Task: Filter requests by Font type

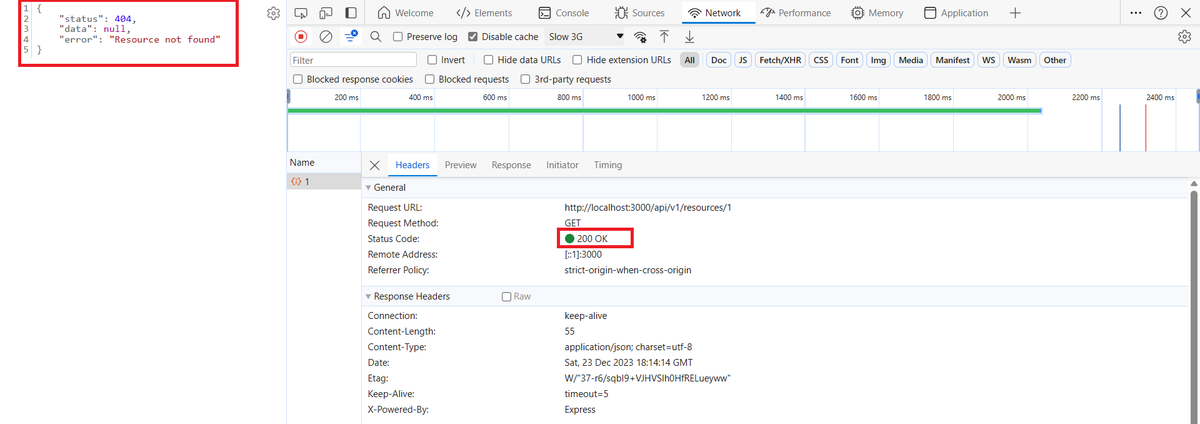Action: pos(850,60)
